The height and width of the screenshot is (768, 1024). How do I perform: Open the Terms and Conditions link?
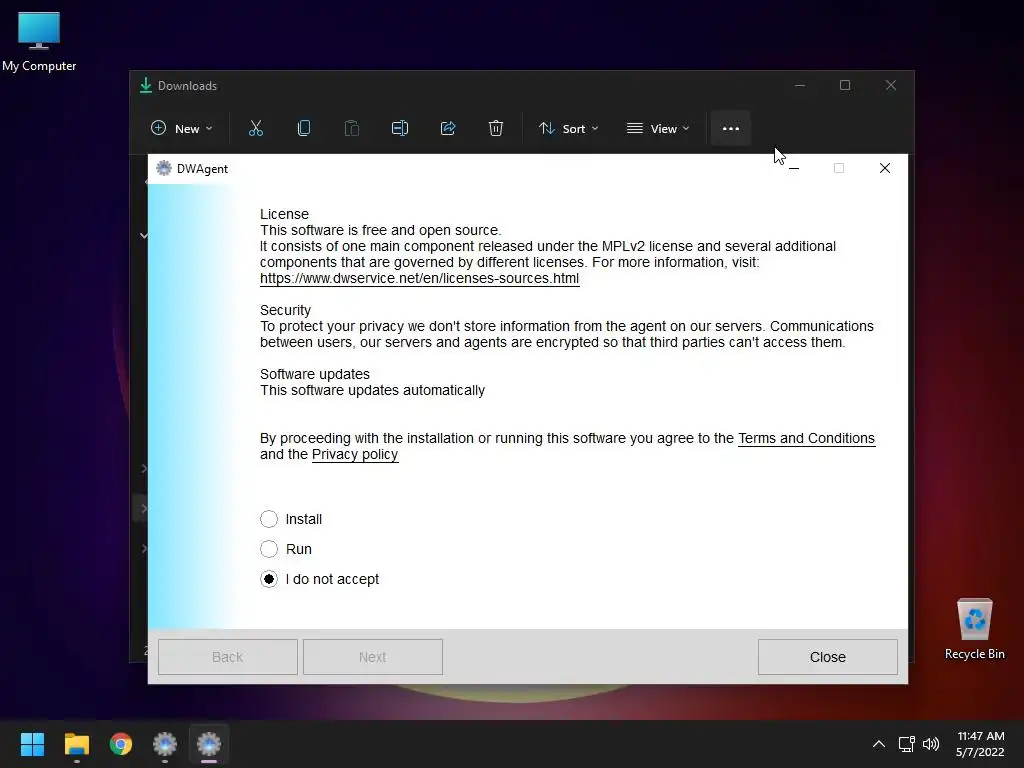point(806,438)
